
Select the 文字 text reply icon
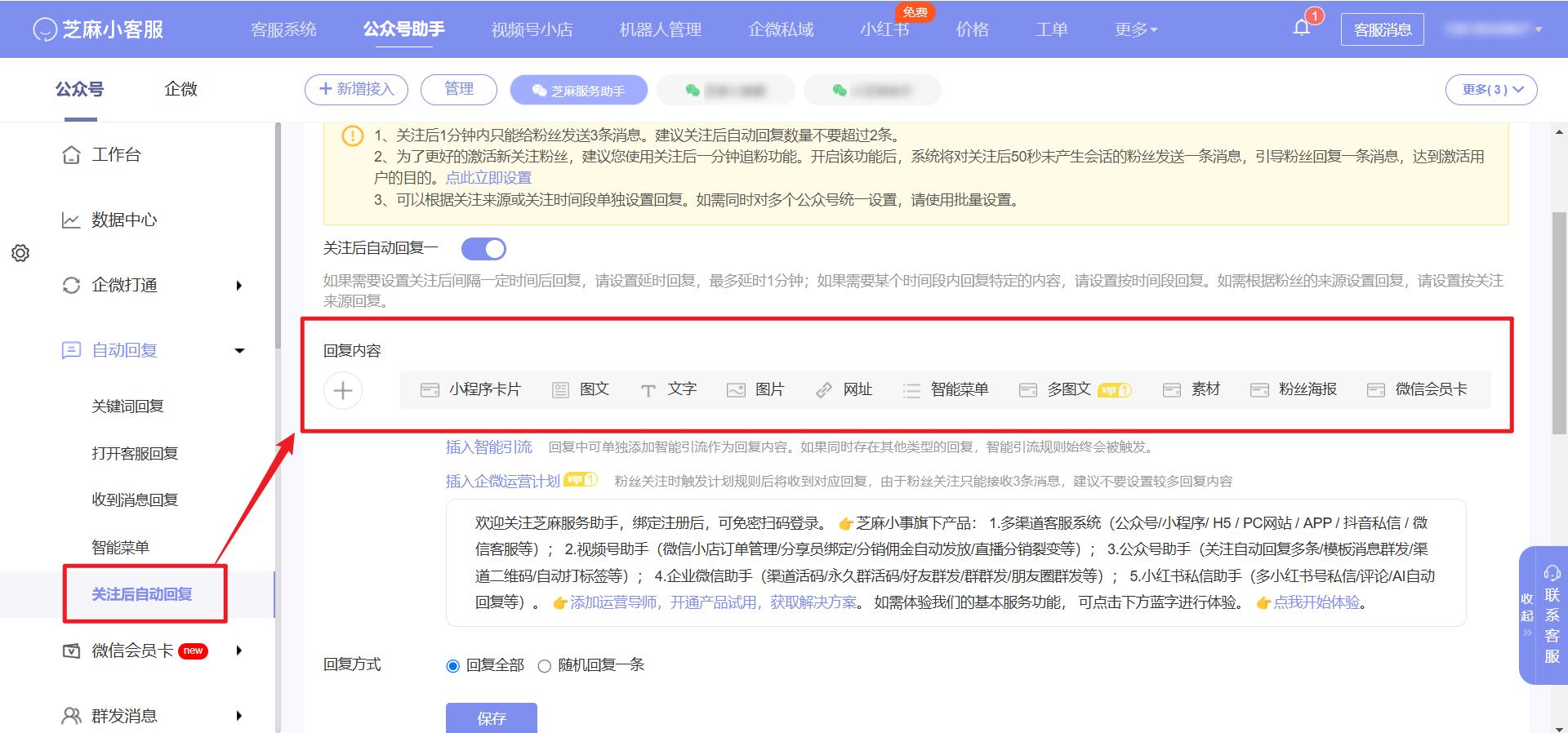point(648,390)
